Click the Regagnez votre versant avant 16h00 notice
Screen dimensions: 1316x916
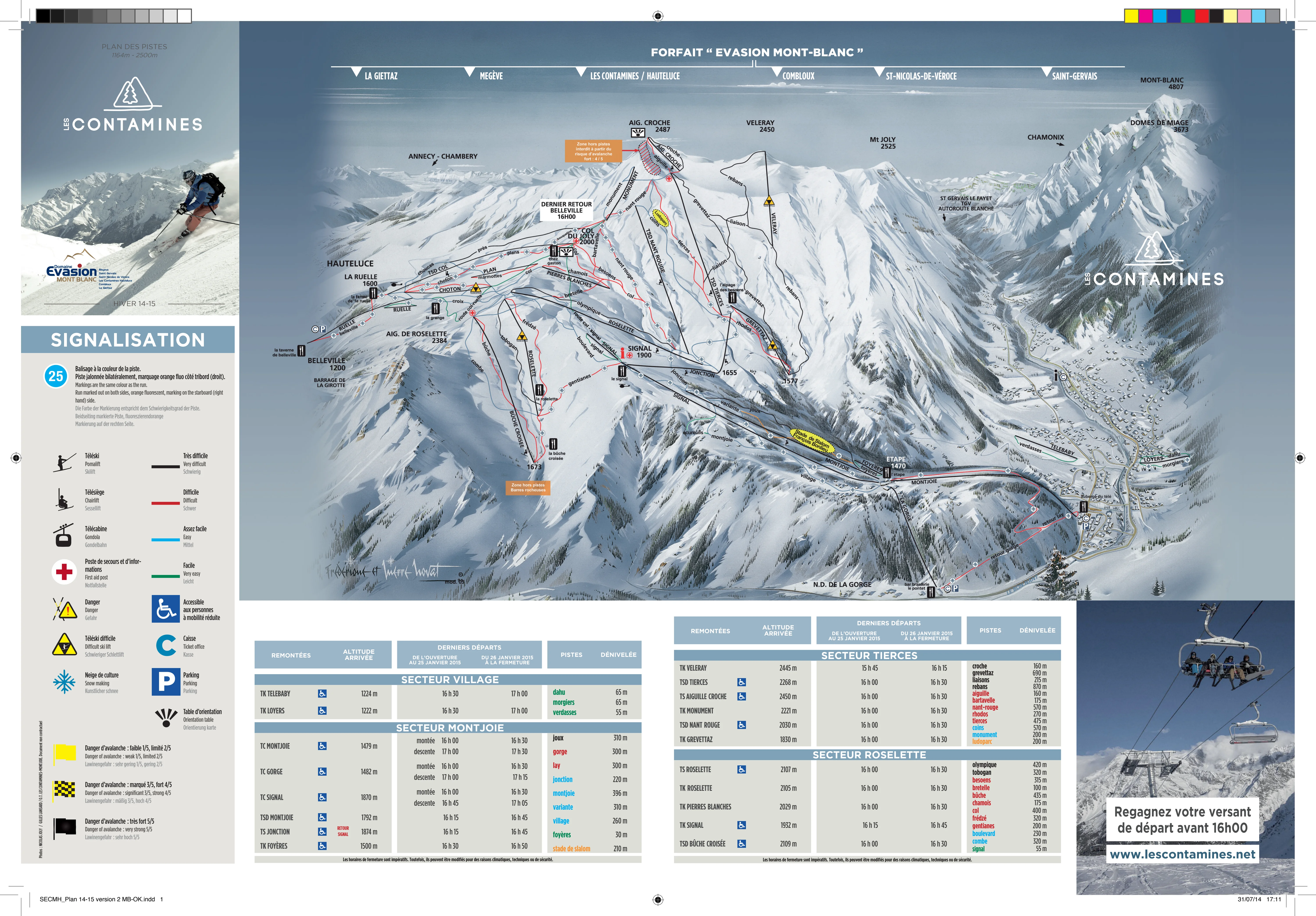[x=1182, y=820]
